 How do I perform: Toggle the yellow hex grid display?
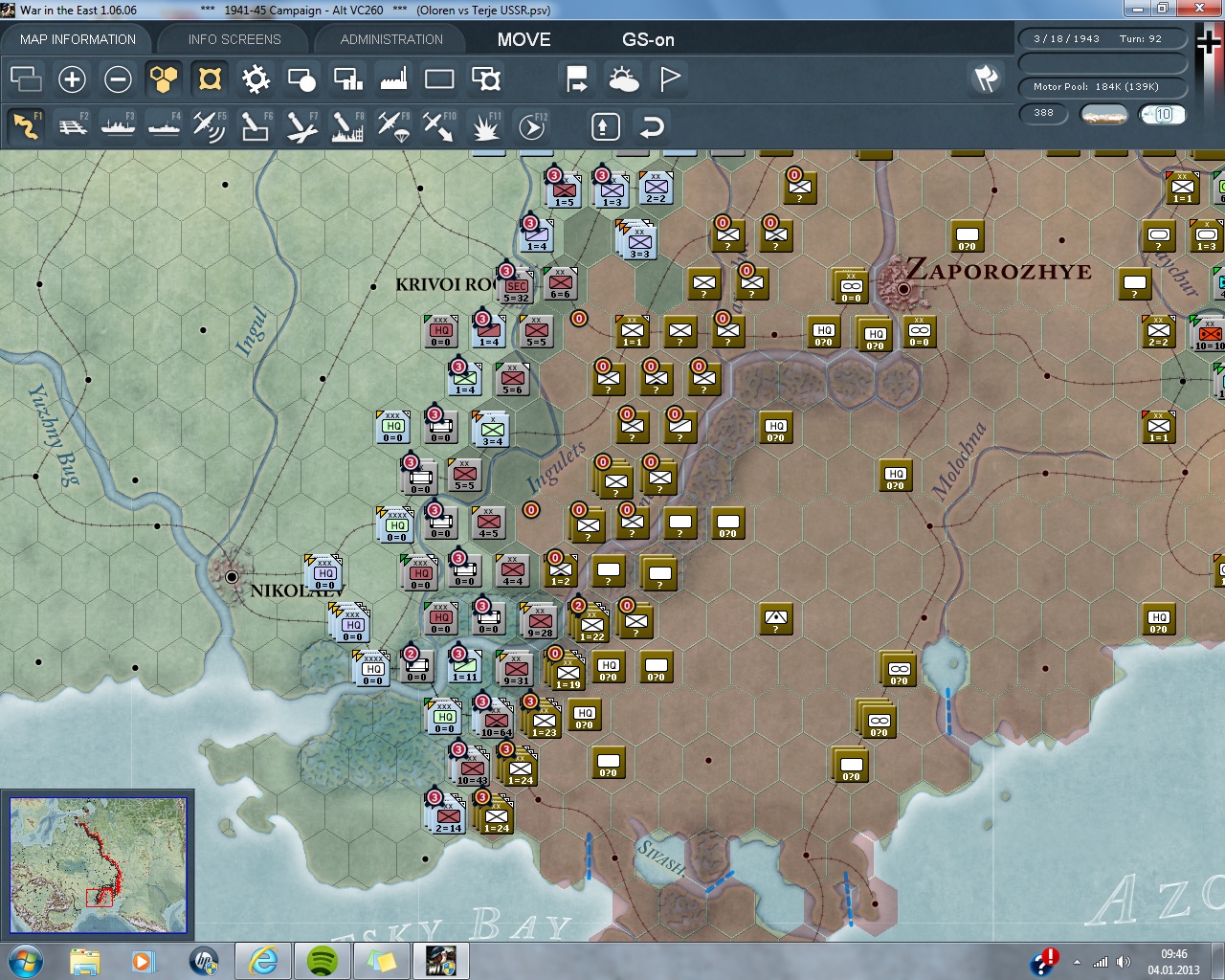click(164, 79)
